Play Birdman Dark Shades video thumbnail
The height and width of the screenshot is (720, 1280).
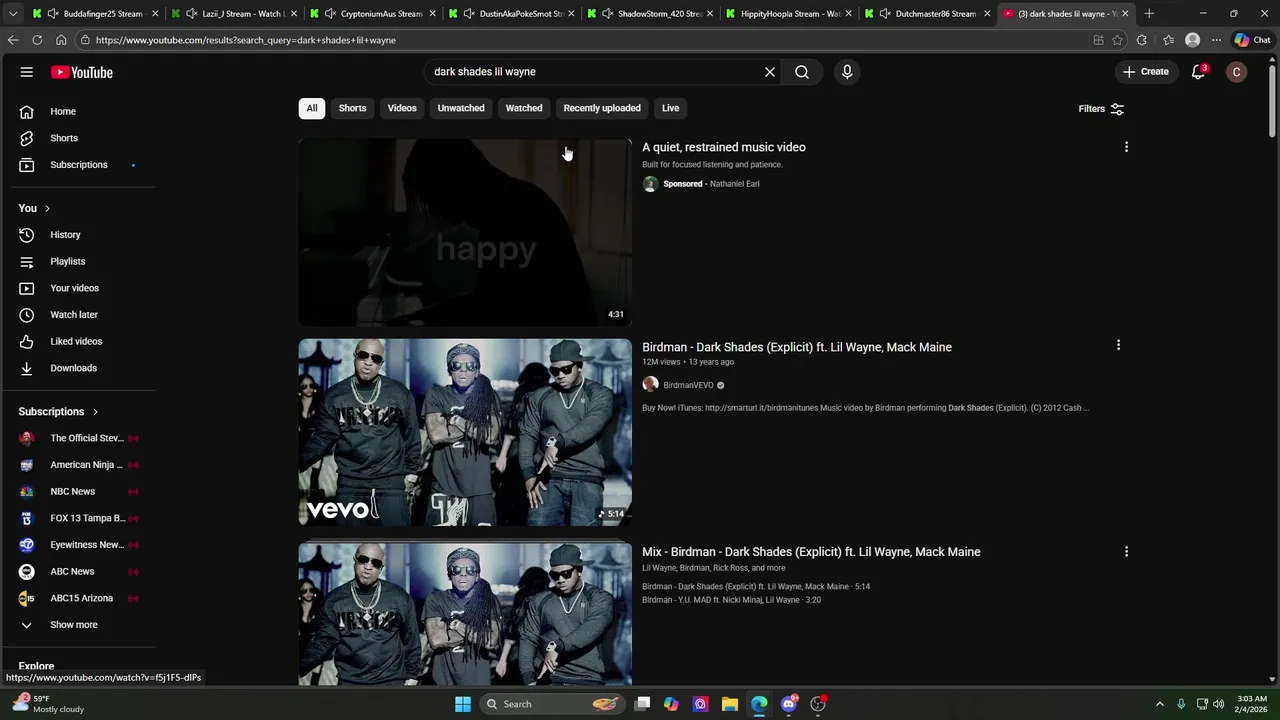tap(465, 432)
